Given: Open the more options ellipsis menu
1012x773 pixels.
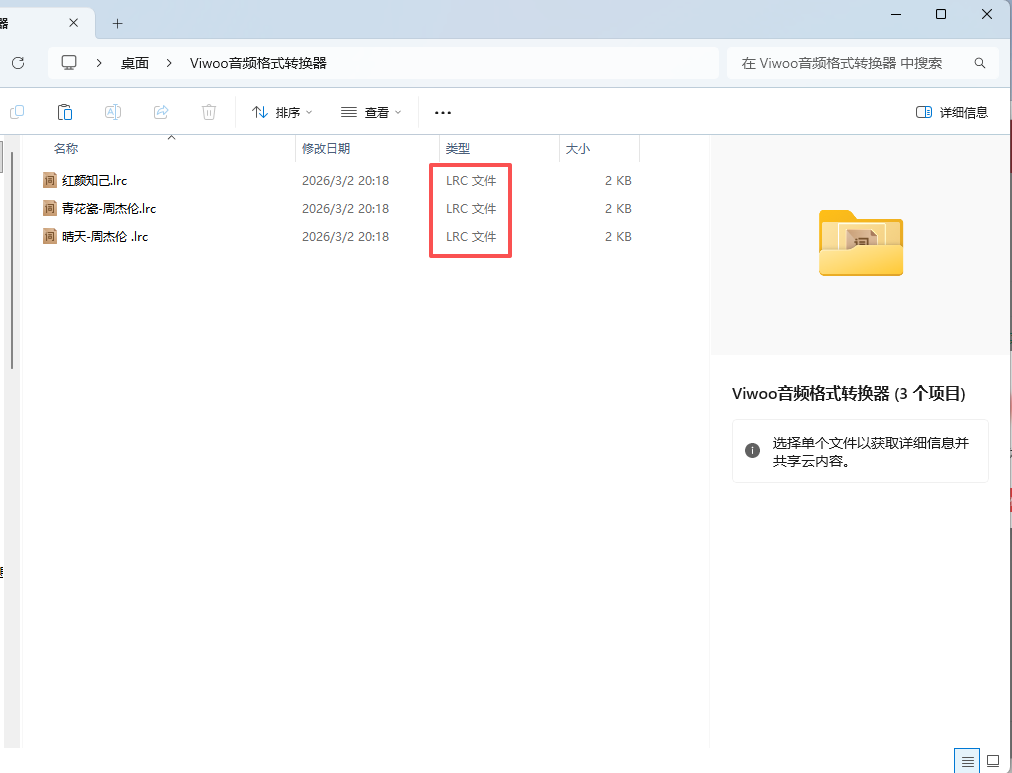Looking at the screenshot, I should pyautogui.click(x=443, y=113).
